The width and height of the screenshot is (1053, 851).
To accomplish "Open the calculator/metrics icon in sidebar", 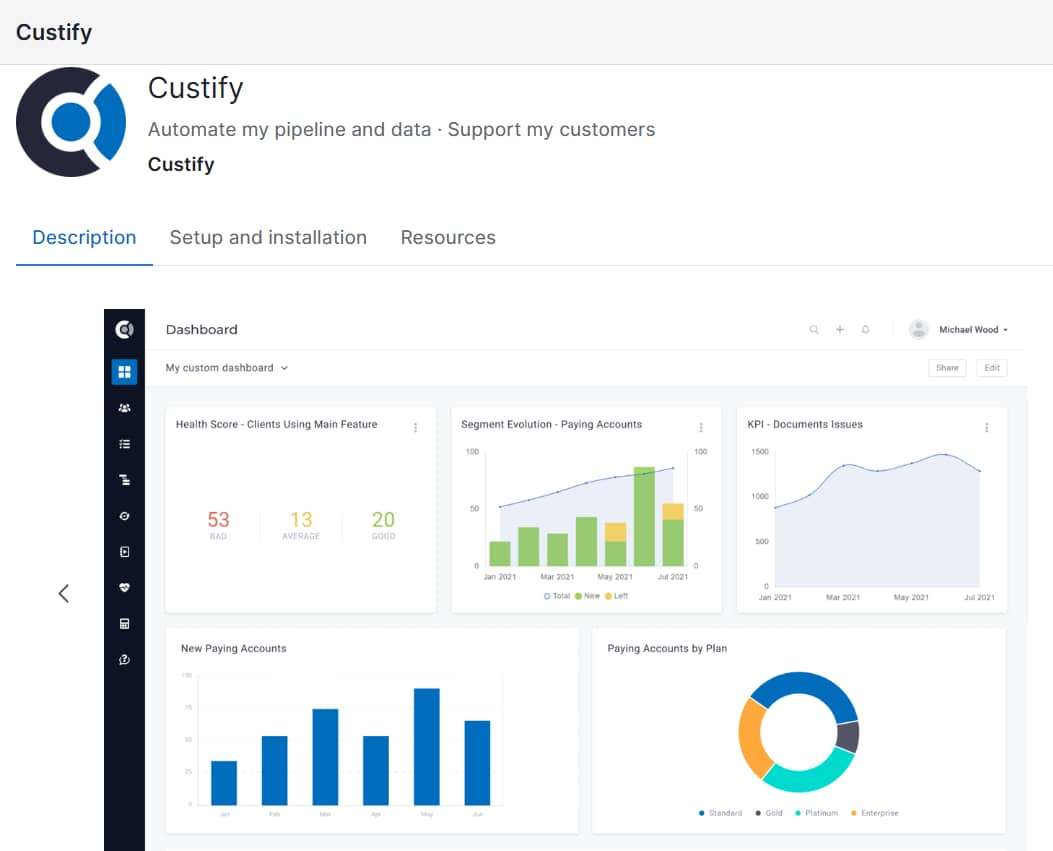I will tap(124, 623).
